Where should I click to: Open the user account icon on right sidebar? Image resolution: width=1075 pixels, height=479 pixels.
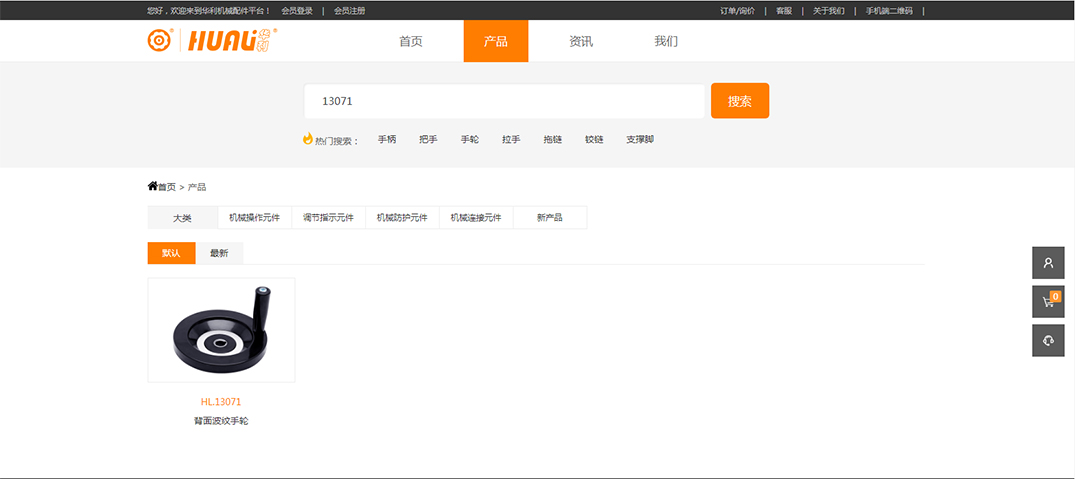tap(1048, 263)
